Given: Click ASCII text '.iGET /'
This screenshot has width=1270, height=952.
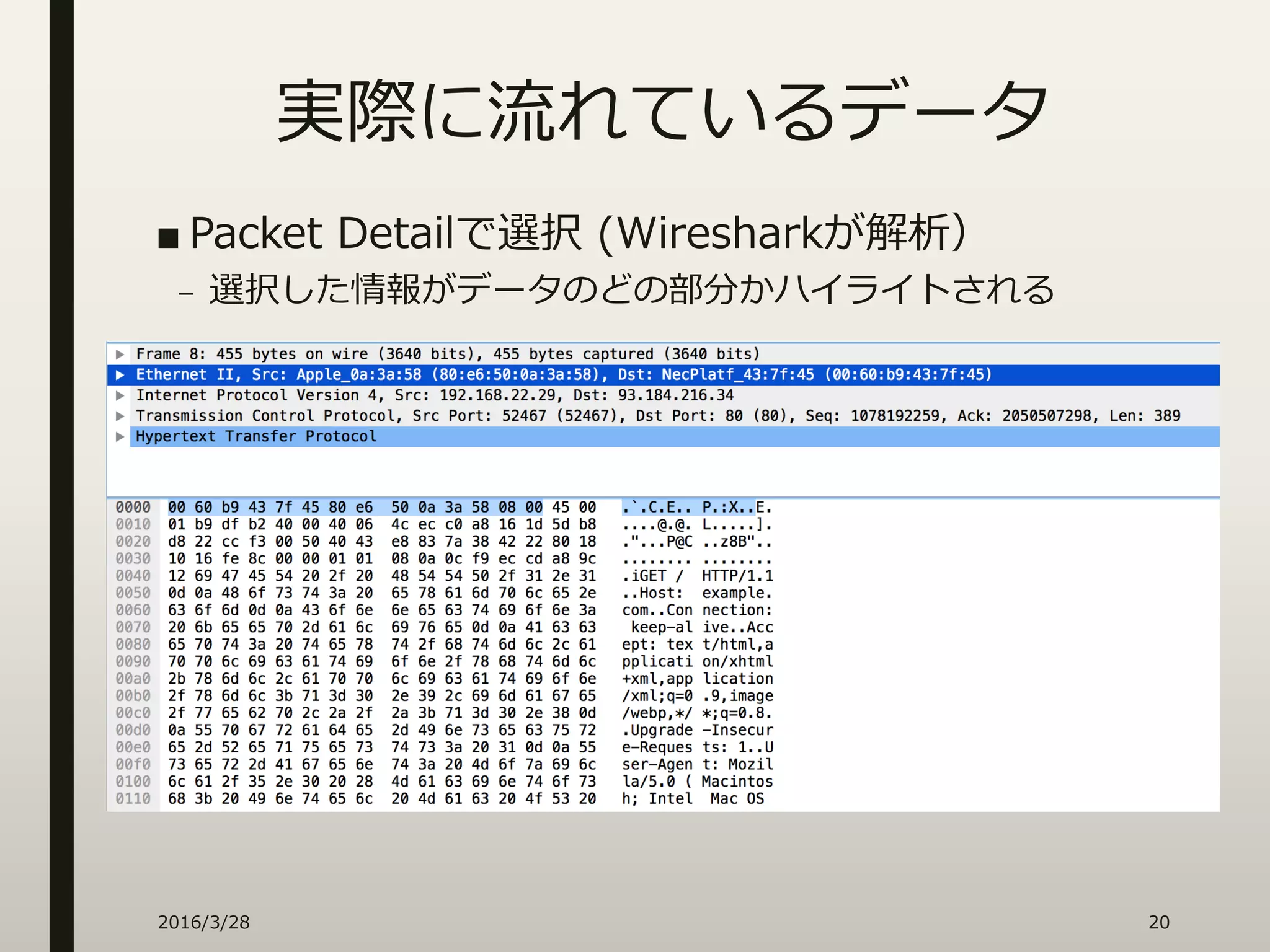Looking at the screenshot, I should pos(653,576).
